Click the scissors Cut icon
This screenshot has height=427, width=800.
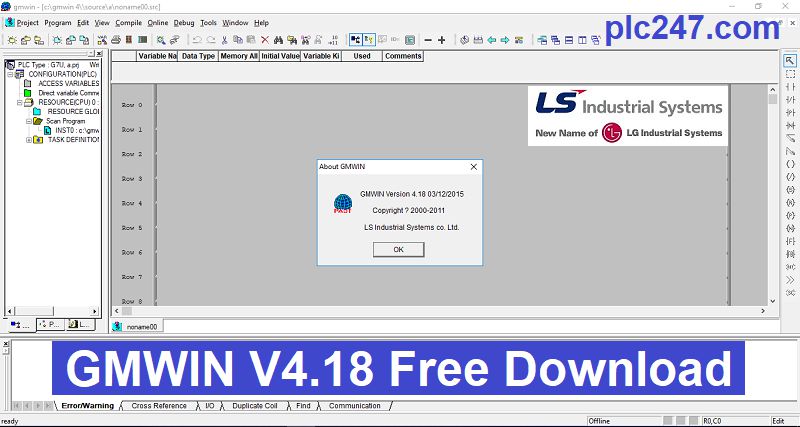click(224, 40)
